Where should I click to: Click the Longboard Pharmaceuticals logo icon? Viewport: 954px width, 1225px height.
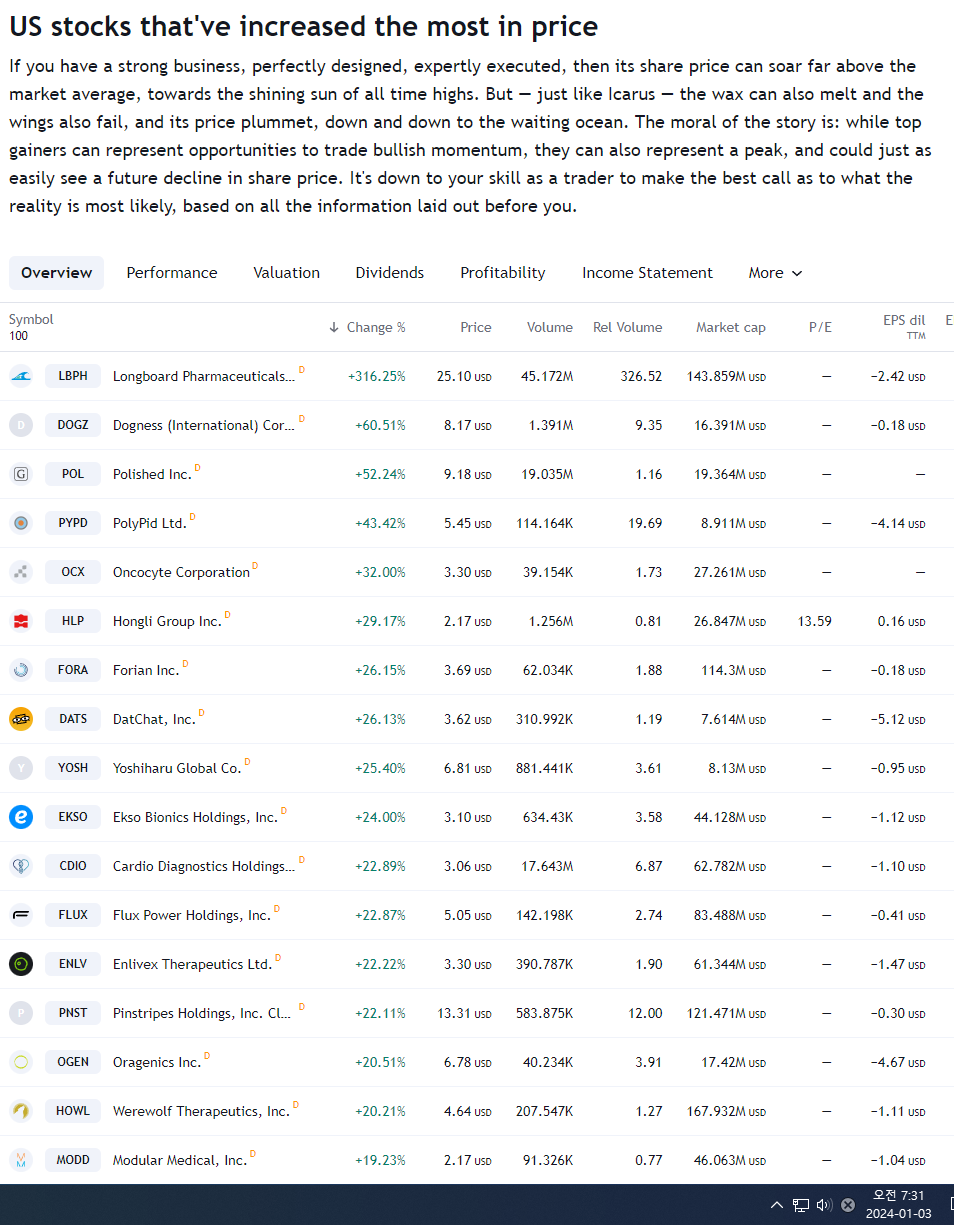coord(21,376)
